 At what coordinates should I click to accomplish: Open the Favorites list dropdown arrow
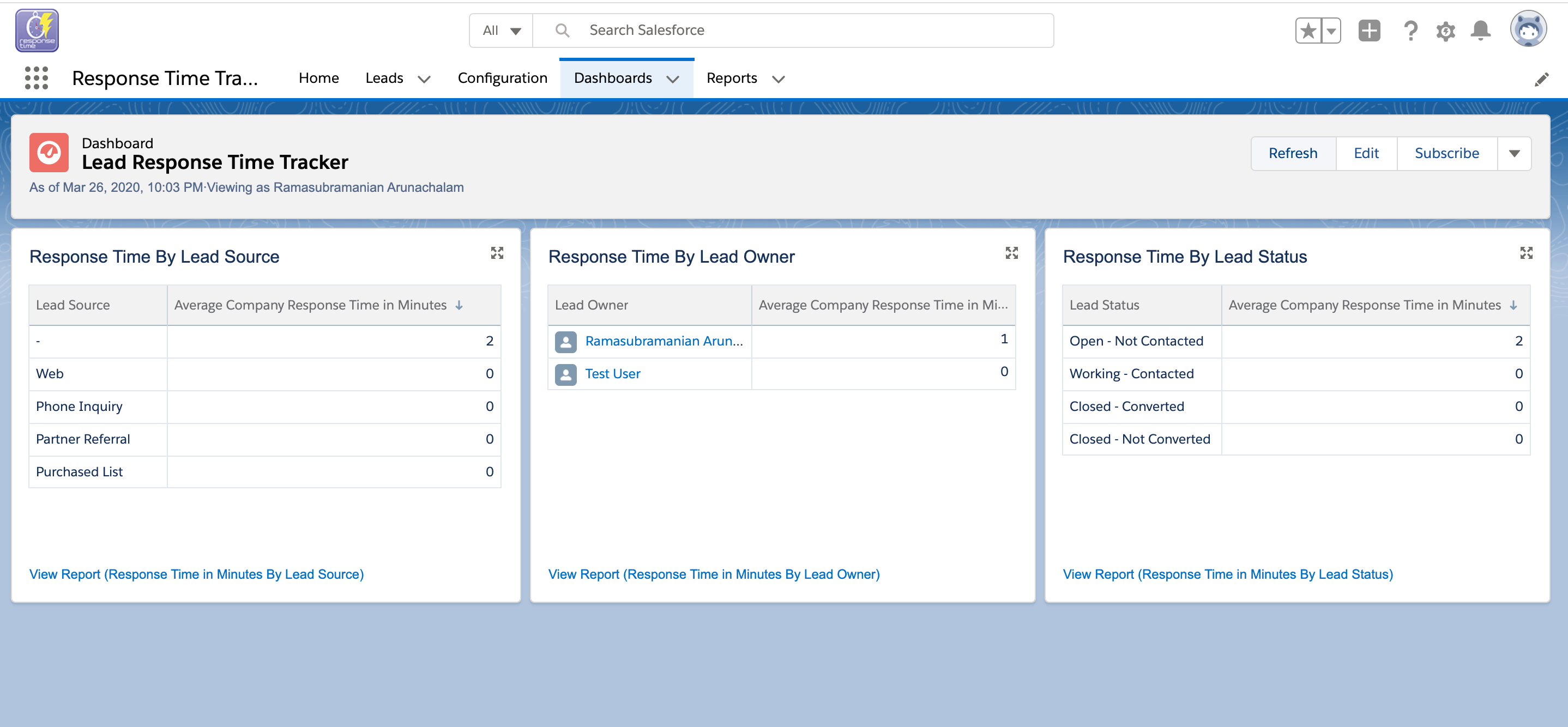pyautogui.click(x=1331, y=31)
